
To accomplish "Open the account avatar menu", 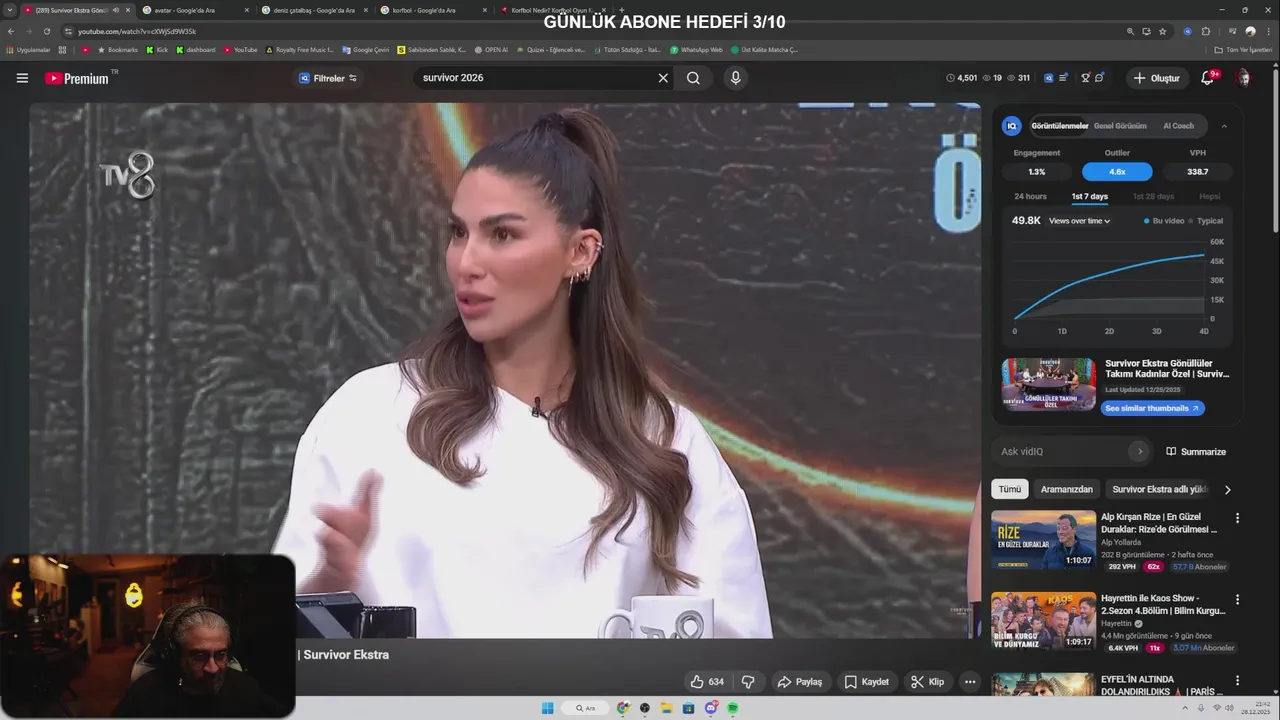I will 1243,78.
